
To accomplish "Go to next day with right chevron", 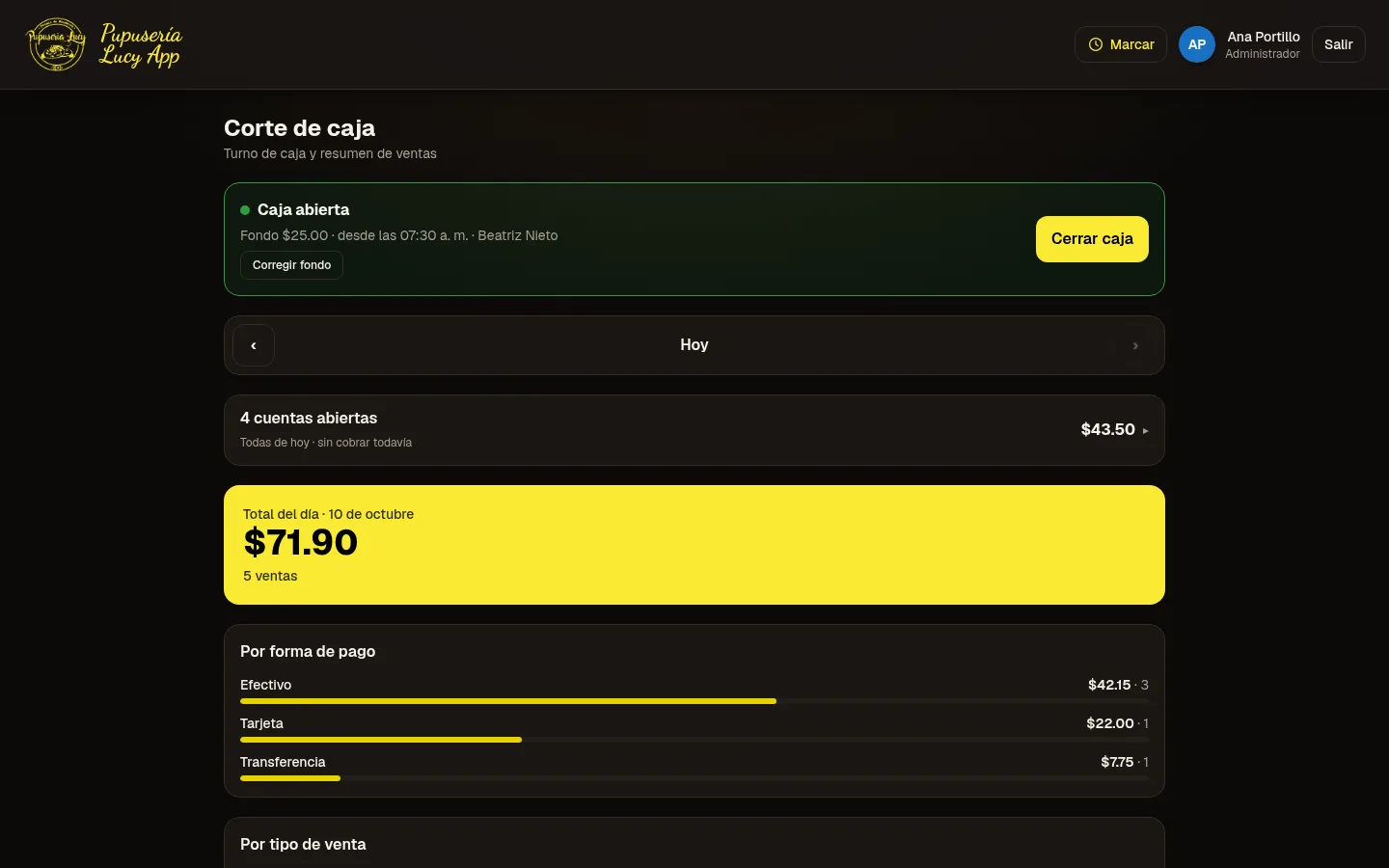I will point(1135,345).
